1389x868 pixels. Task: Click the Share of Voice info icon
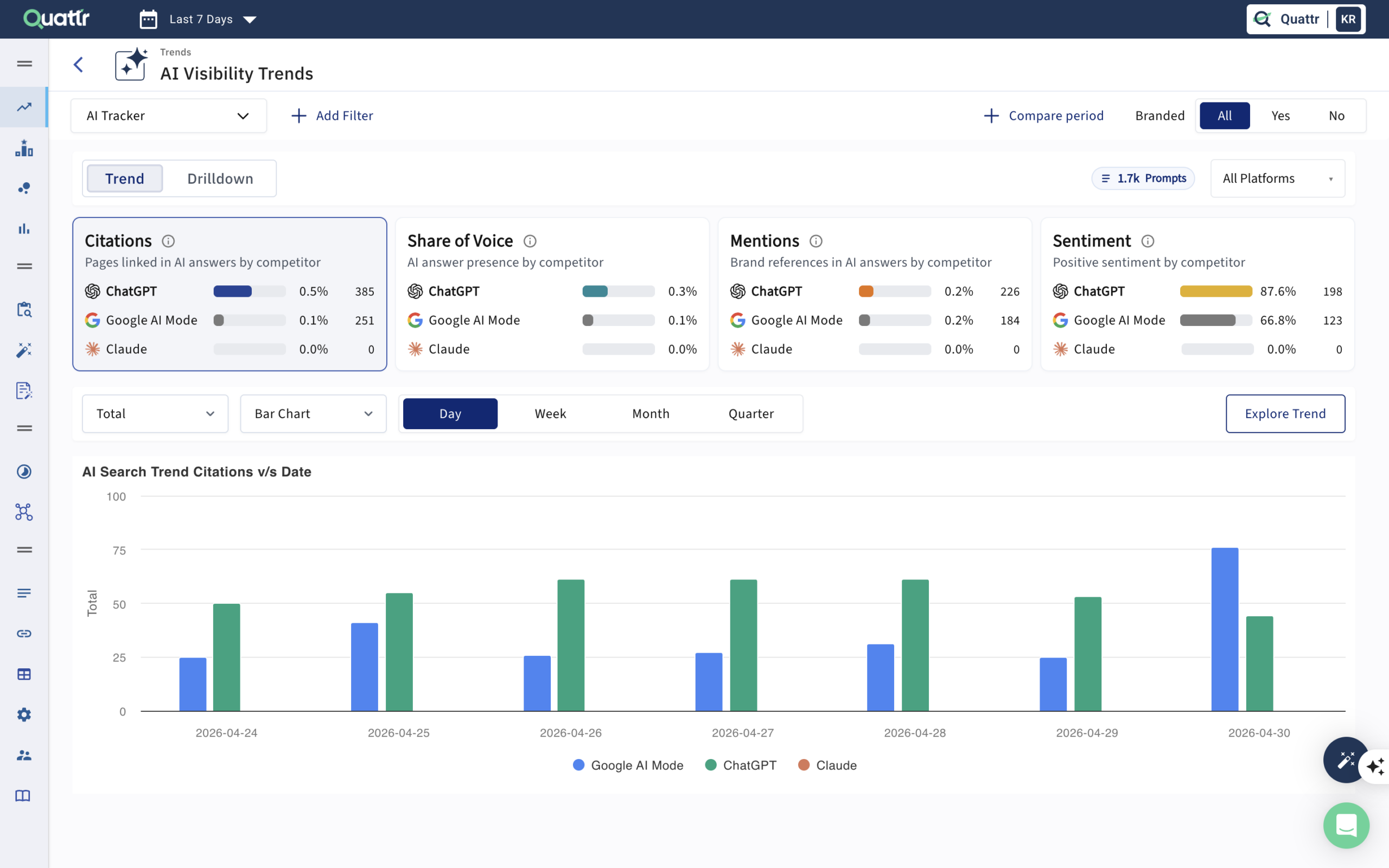(x=530, y=241)
